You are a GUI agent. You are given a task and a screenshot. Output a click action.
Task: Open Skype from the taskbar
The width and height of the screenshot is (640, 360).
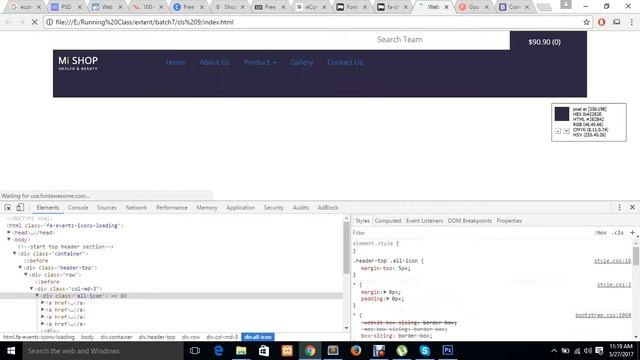(424, 351)
